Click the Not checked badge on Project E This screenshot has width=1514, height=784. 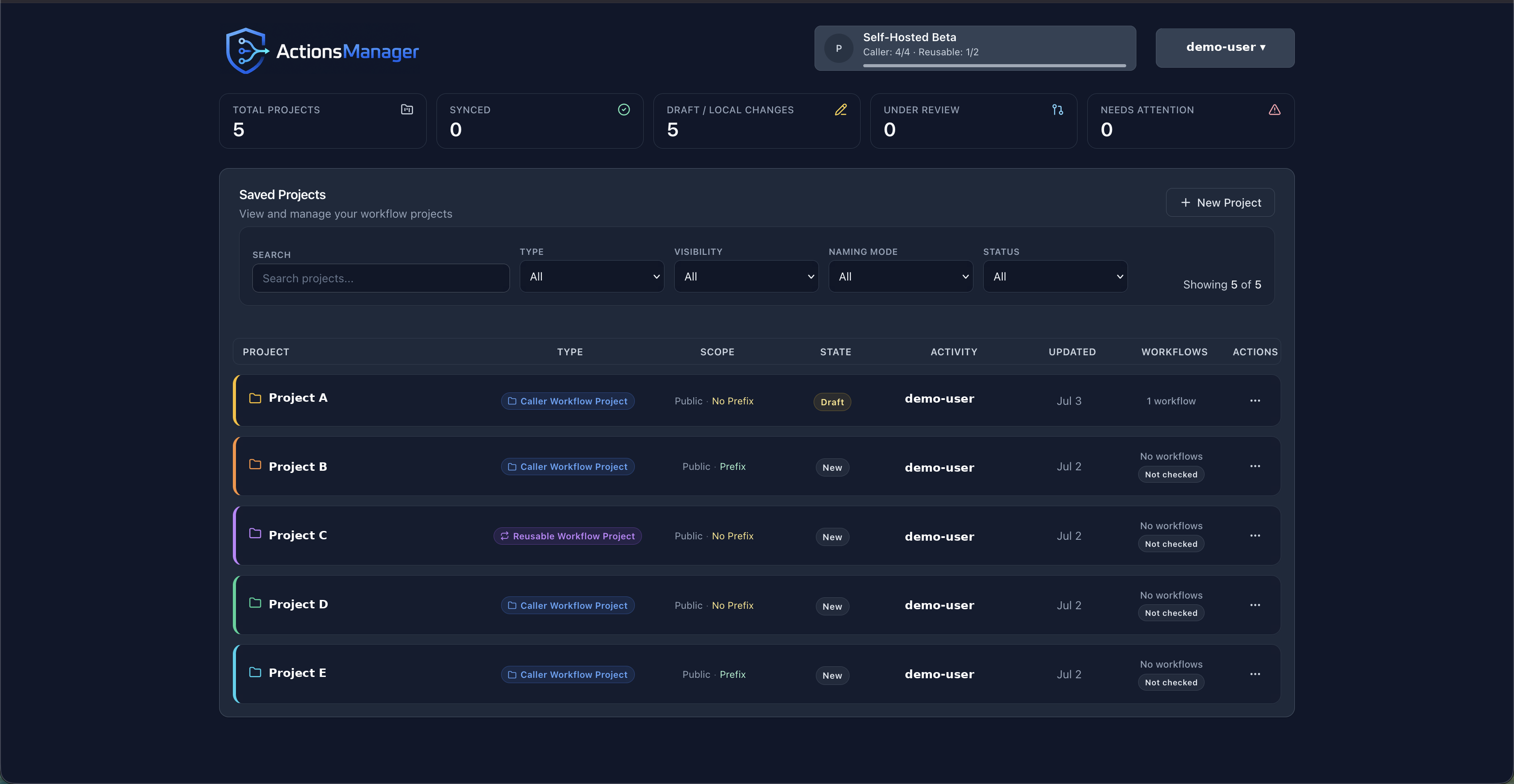tap(1171, 682)
